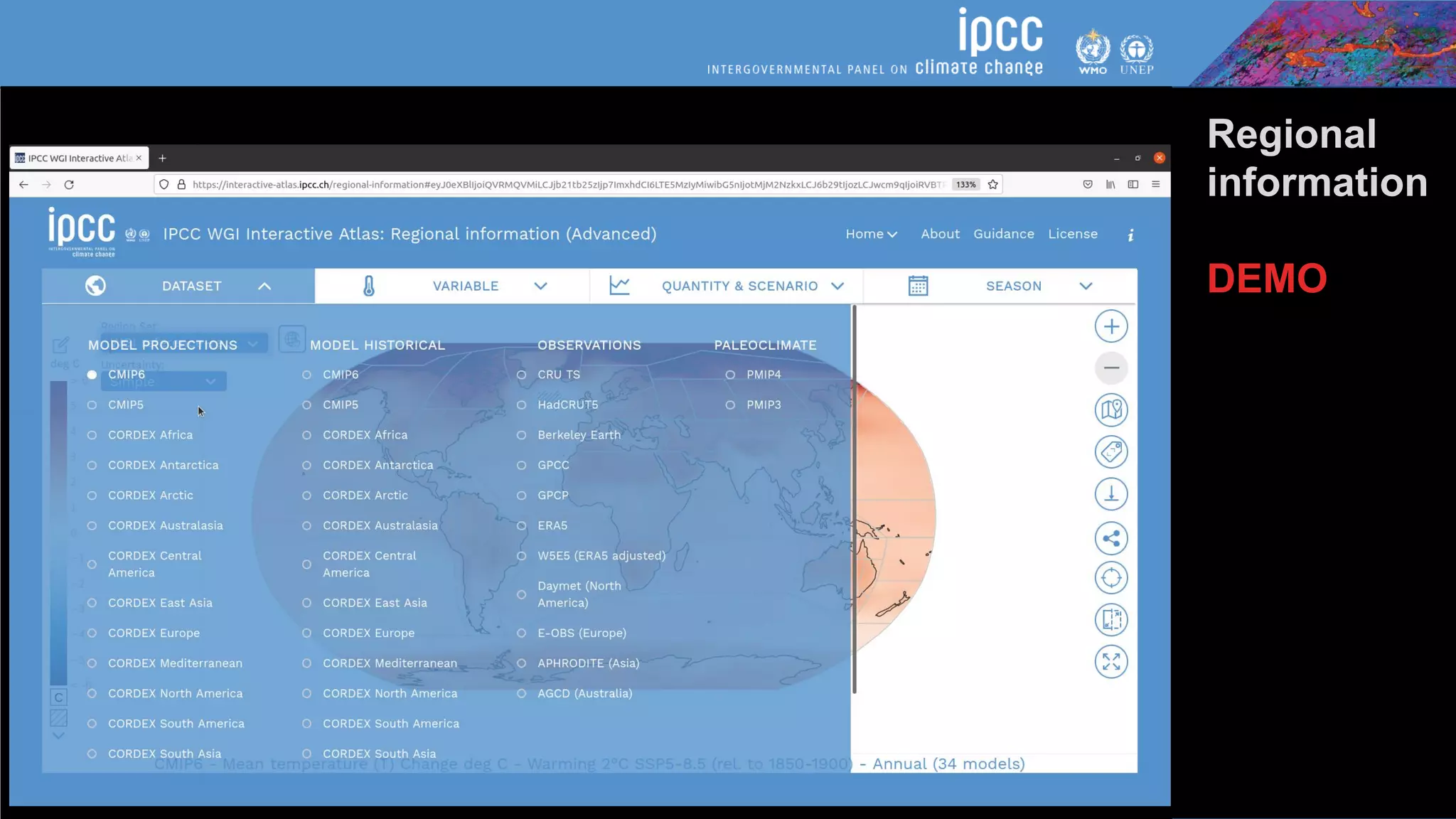This screenshot has height=819, width=1456.
Task: Select AGCD (Australia) observations dataset
Action: [574, 693]
